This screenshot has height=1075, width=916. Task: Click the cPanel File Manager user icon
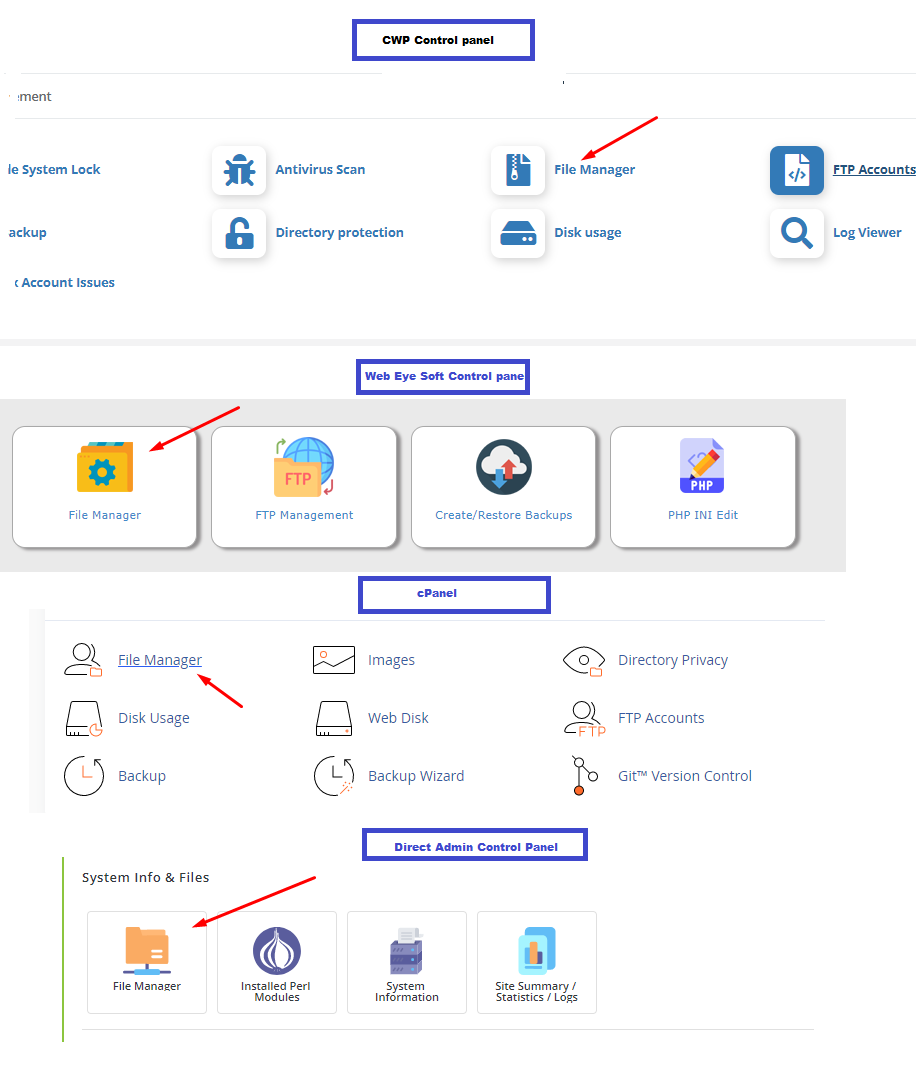point(84,660)
